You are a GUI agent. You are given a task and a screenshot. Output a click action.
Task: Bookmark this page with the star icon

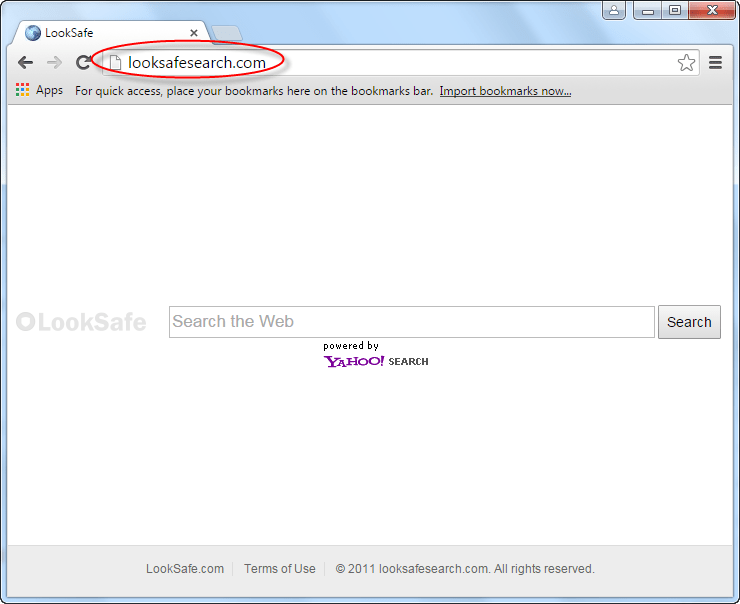686,62
